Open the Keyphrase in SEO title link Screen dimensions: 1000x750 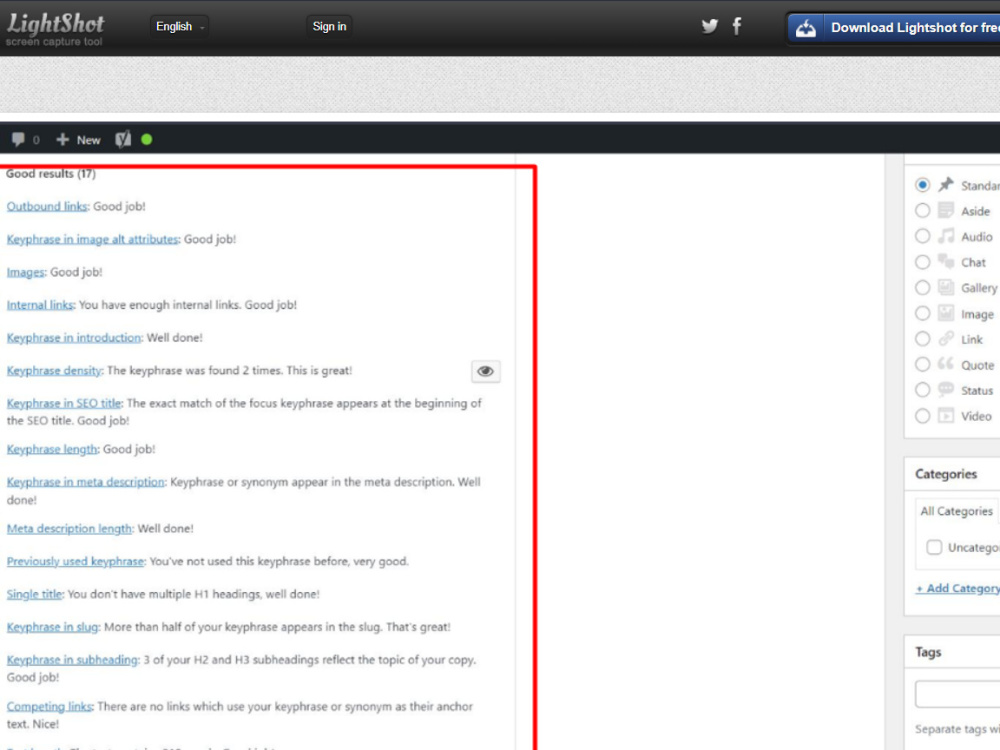tap(64, 403)
